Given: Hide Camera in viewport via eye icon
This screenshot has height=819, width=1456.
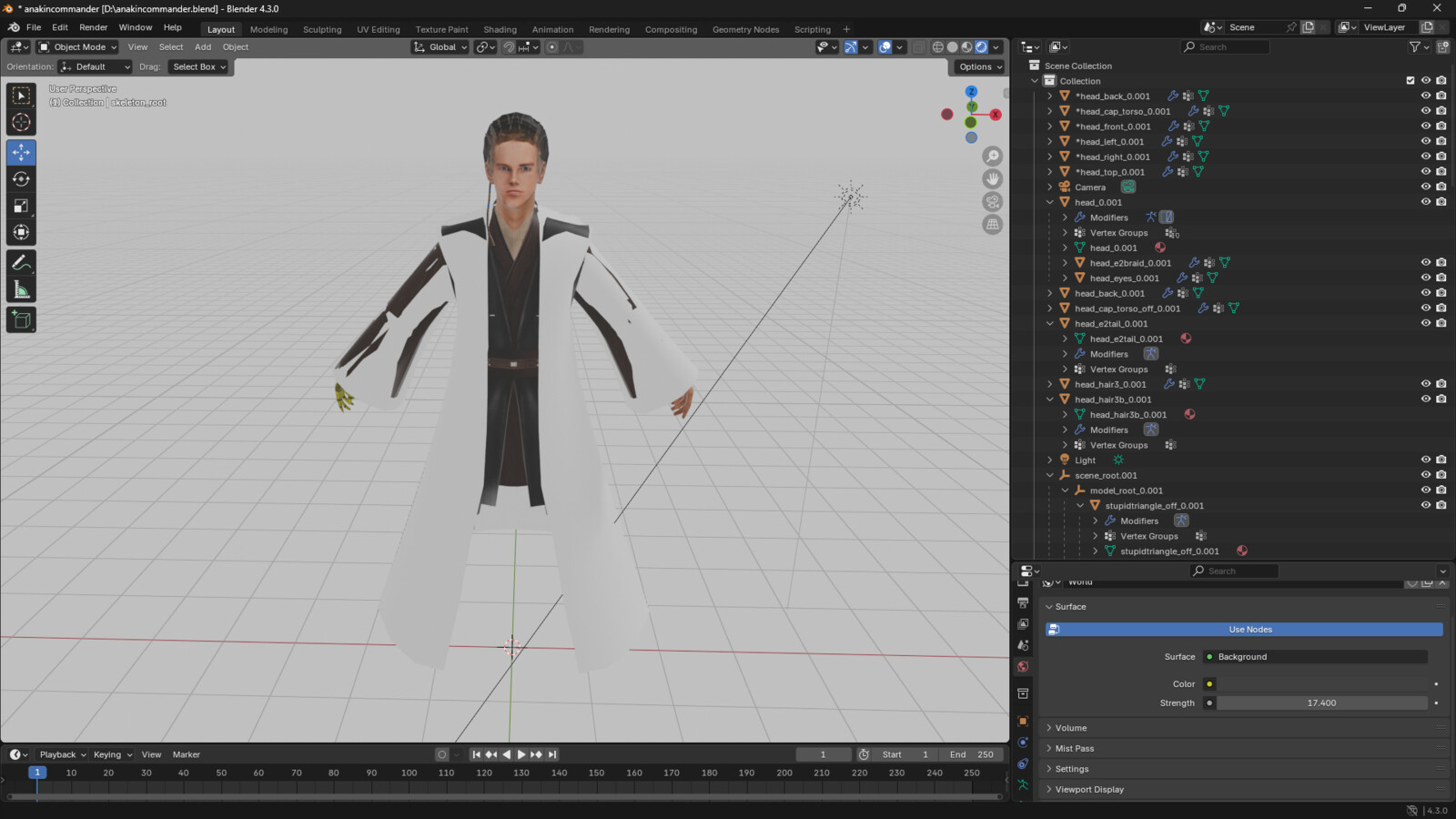Looking at the screenshot, I should (1426, 187).
